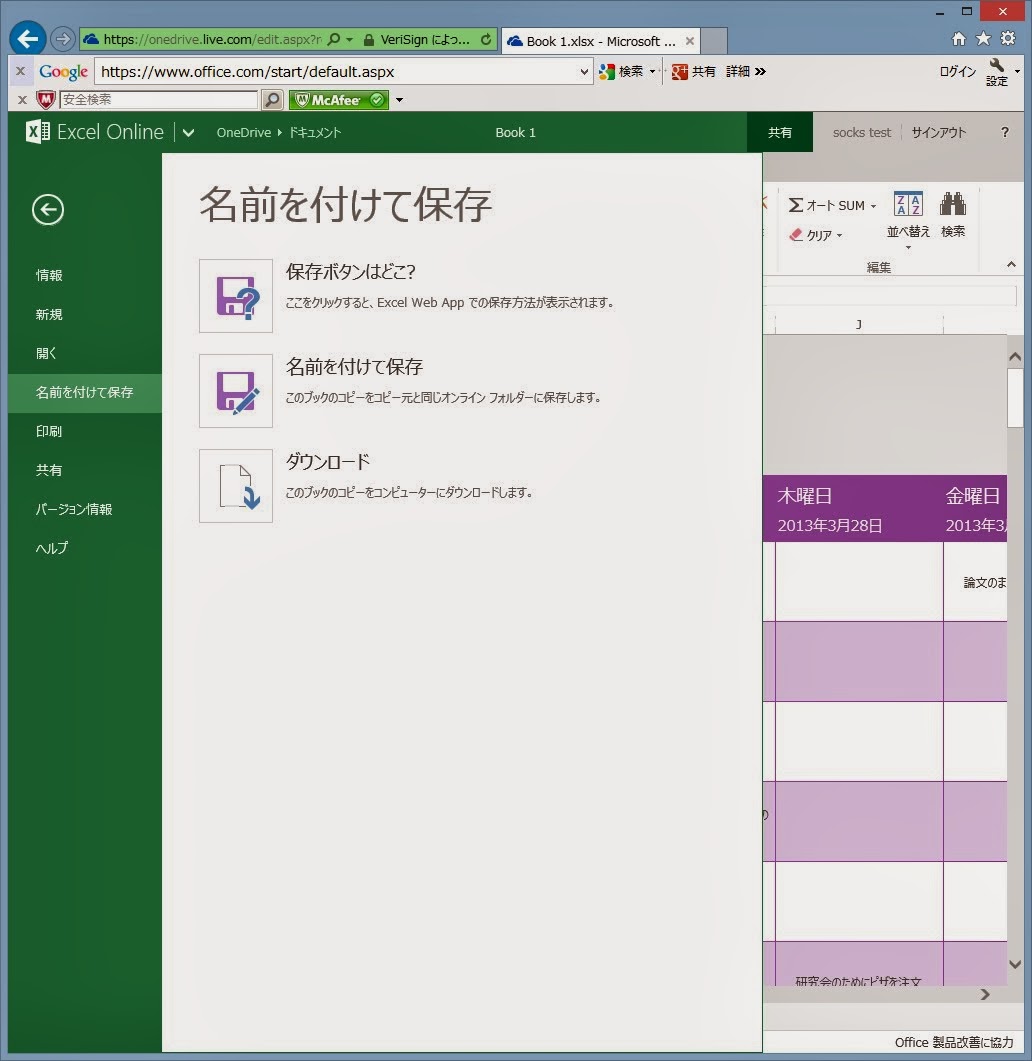The width and height of the screenshot is (1032, 1061).
Task: Click the 保存ボタンはどこ? heading
Action: click(x=351, y=272)
